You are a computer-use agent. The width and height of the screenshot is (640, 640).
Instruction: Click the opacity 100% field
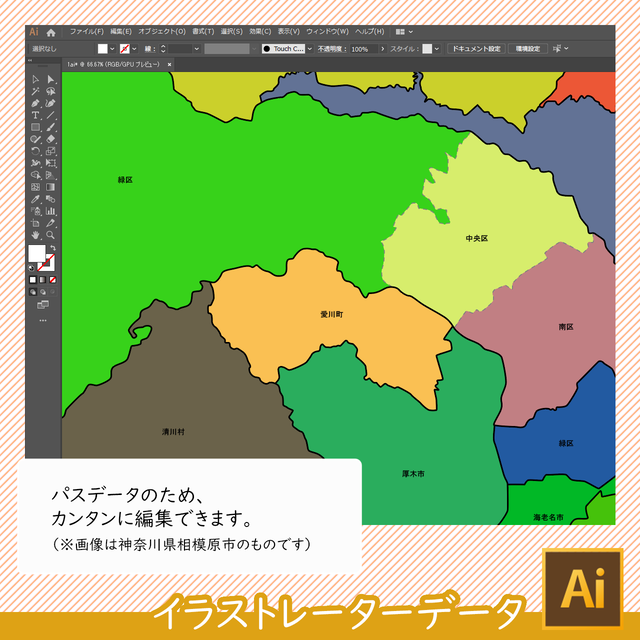coord(364,49)
